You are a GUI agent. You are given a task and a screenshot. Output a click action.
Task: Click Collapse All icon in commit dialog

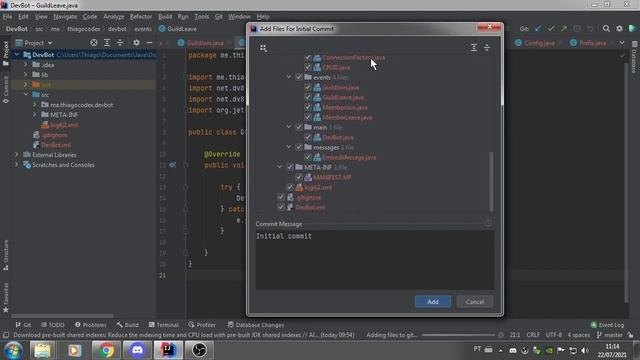click(x=487, y=48)
